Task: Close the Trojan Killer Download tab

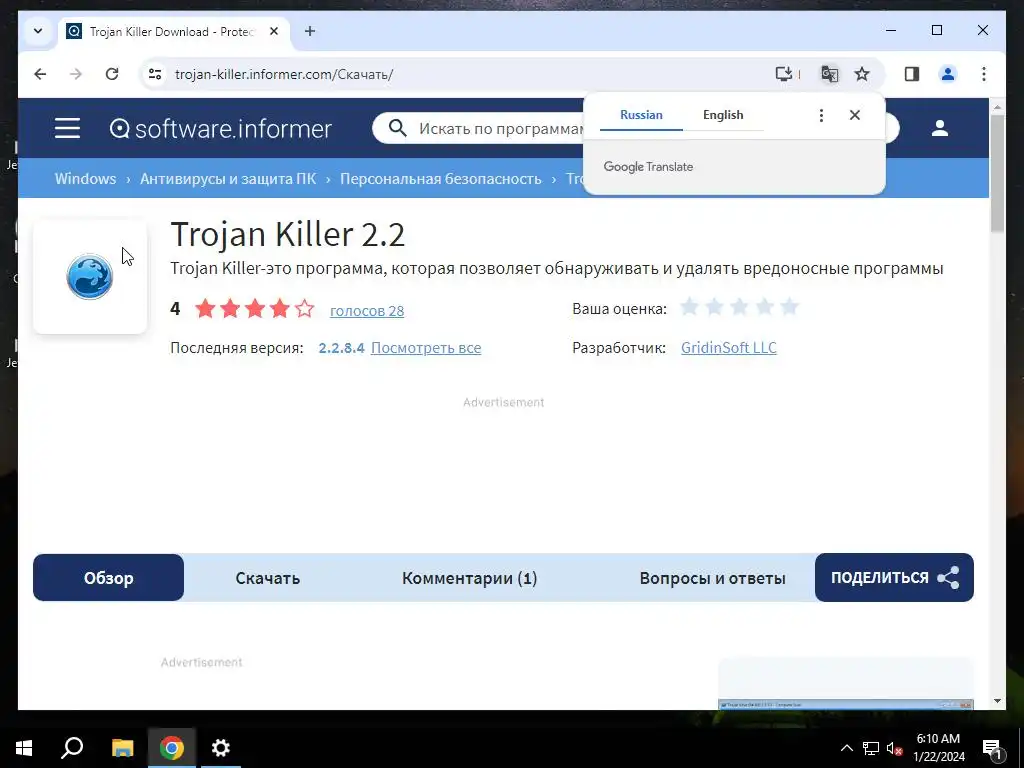Action: pyautogui.click(x=274, y=31)
